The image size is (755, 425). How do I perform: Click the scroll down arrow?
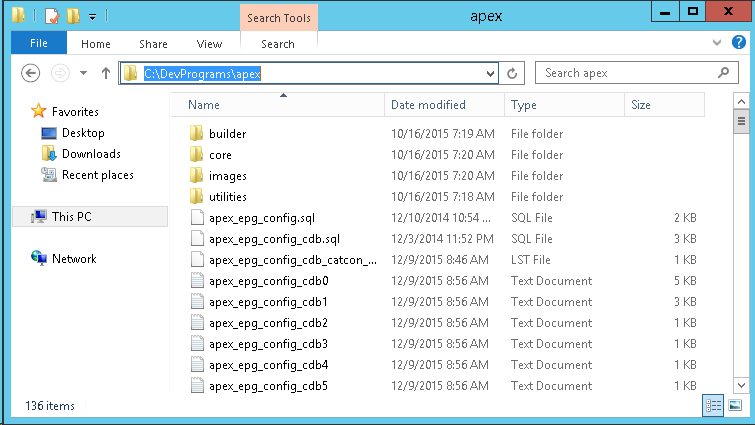pos(741,385)
